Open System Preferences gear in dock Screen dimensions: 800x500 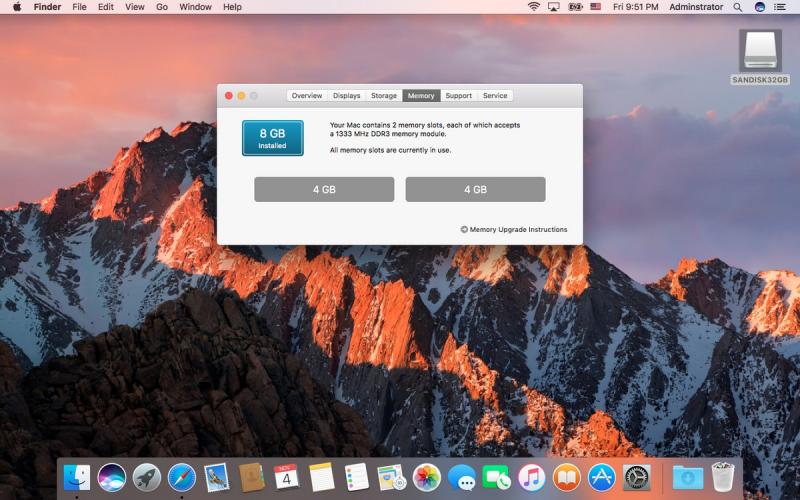click(636, 478)
